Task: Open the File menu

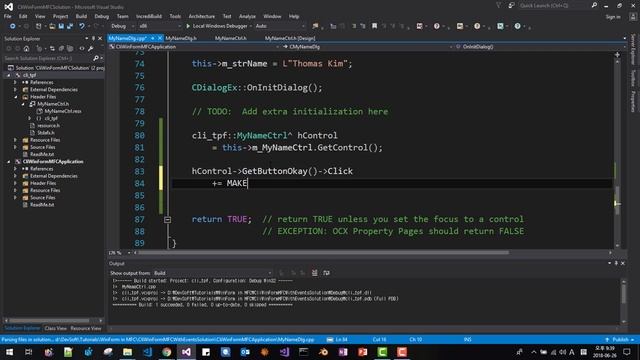Action: (x=7, y=16)
